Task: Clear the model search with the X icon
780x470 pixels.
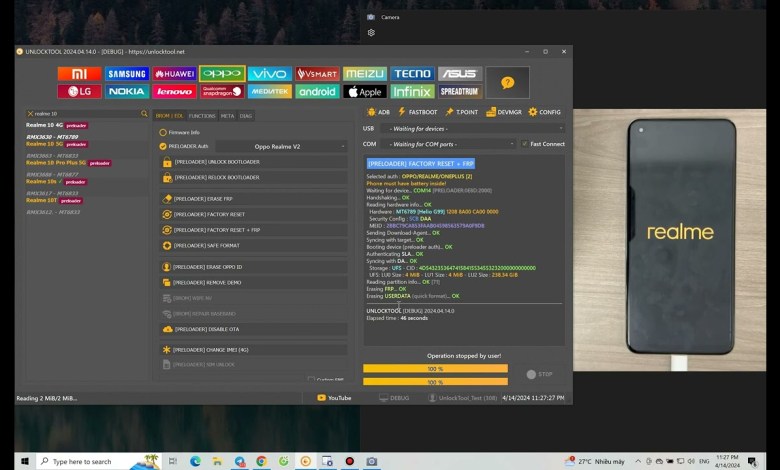Action: click(30, 113)
